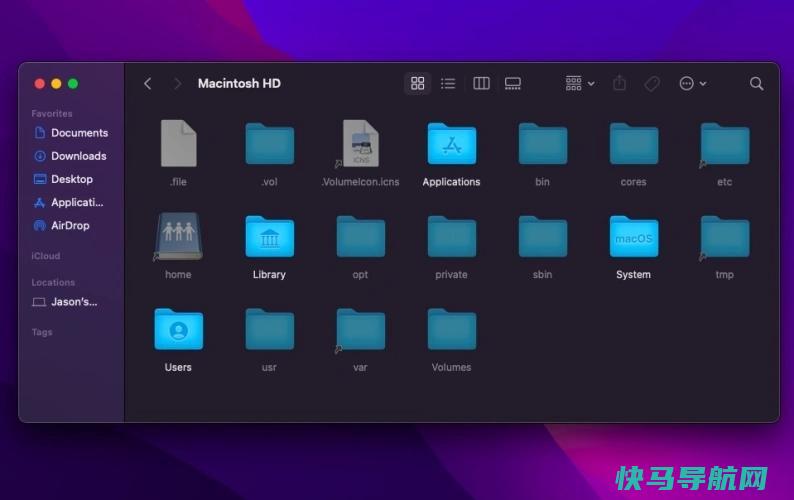794x500 pixels.
Task: Select the home volume icon
Action: 178,236
